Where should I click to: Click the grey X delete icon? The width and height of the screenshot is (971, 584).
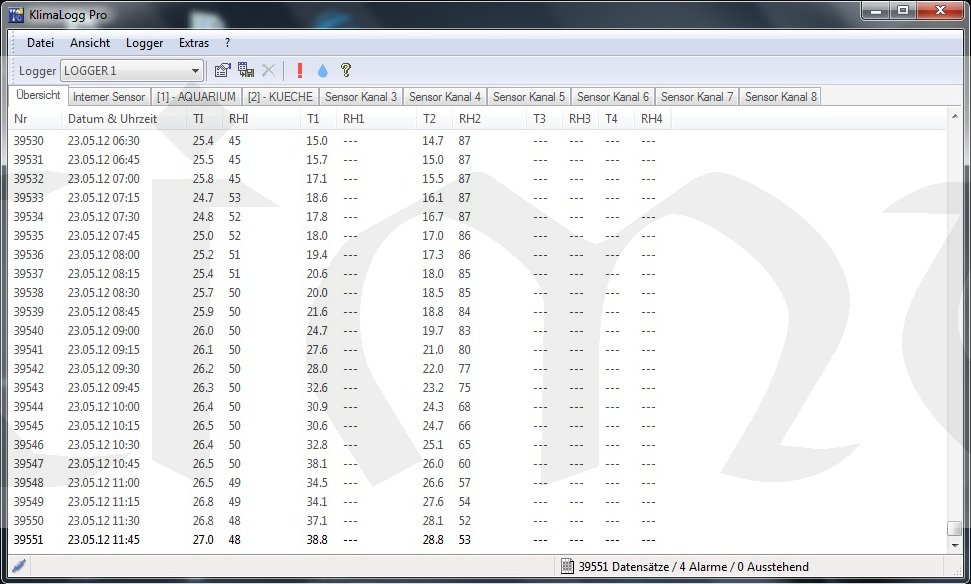(268, 71)
